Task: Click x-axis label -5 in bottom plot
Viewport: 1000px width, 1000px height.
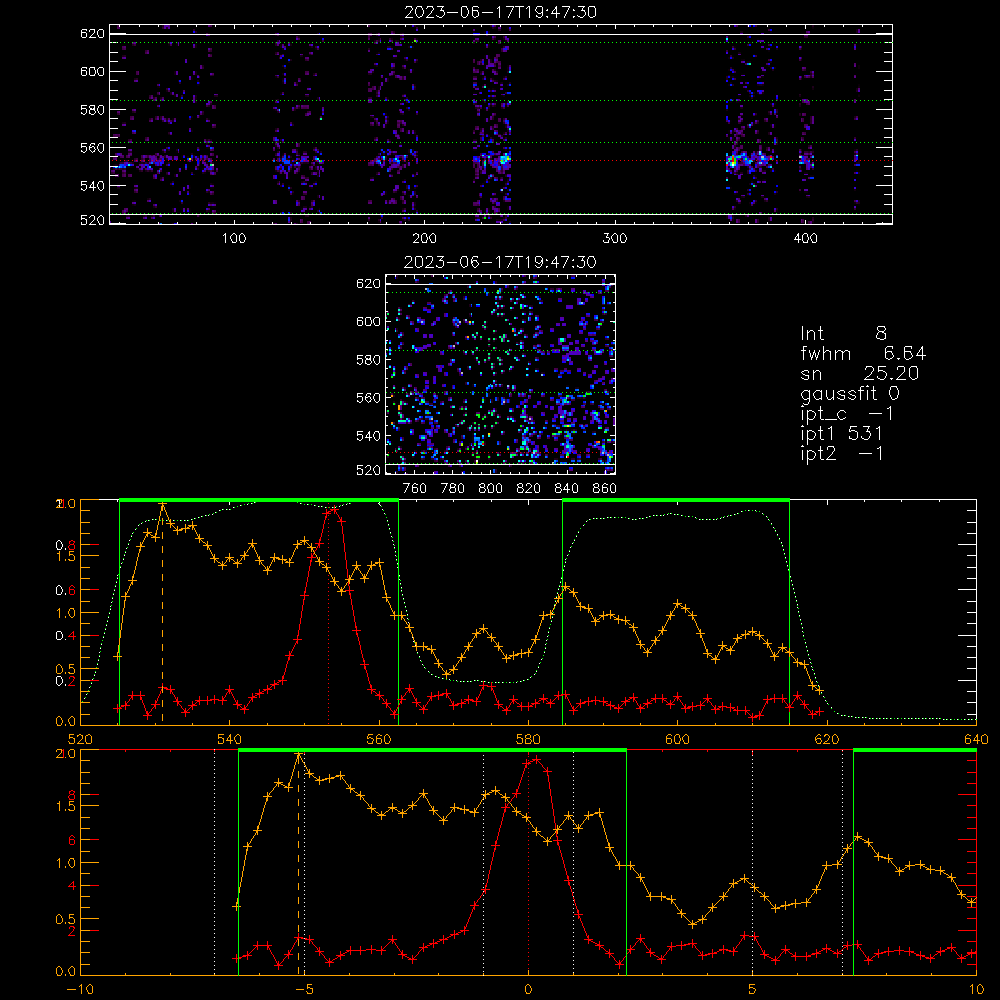Action: click(304, 990)
